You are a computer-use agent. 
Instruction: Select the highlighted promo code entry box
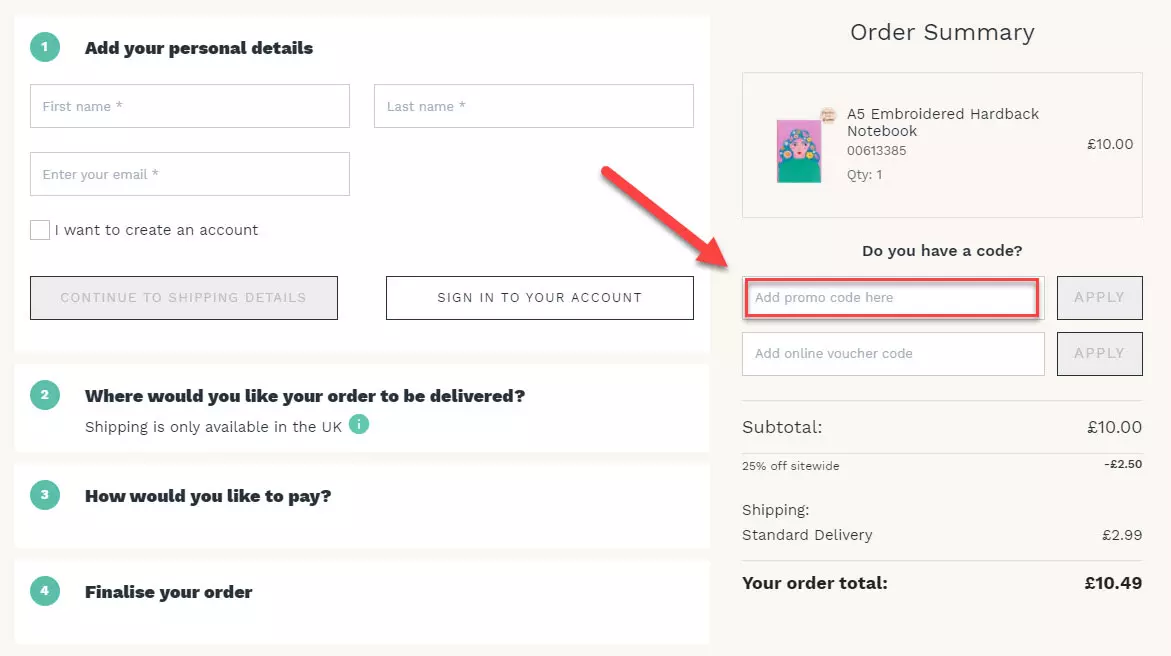[x=891, y=297]
